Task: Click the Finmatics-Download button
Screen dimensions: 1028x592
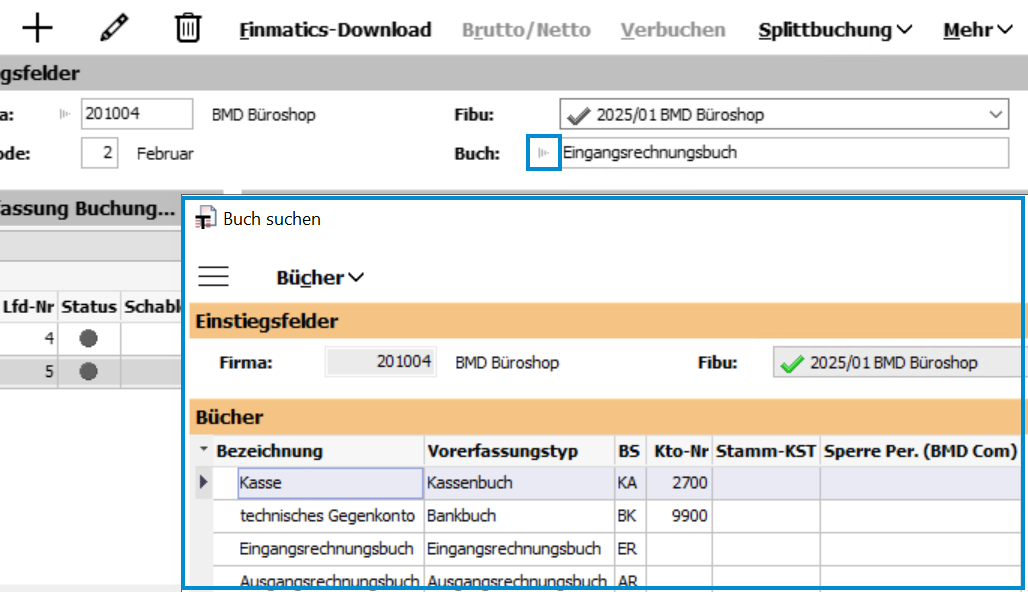Action: (x=334, y=29)
